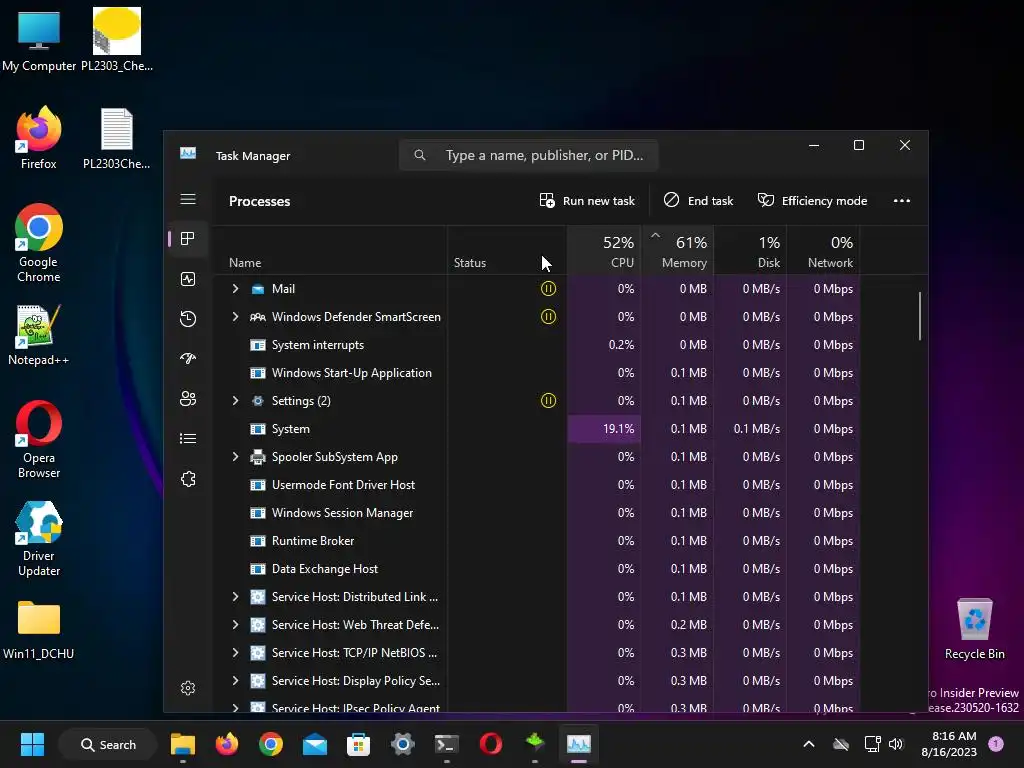This screenshot has height=768, width=1024.
Task: Sort processes by Network column
Action: click(x=824, y=251)
